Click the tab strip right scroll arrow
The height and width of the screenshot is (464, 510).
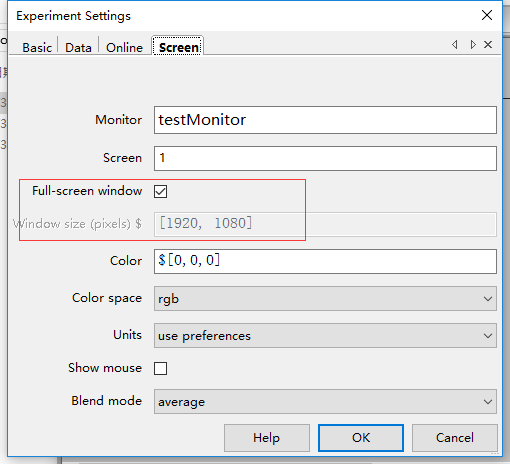(472, 44)
